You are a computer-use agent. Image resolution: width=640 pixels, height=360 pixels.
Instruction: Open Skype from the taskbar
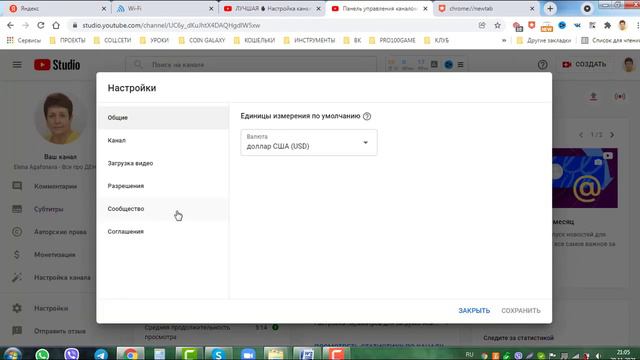click(218, 354)
